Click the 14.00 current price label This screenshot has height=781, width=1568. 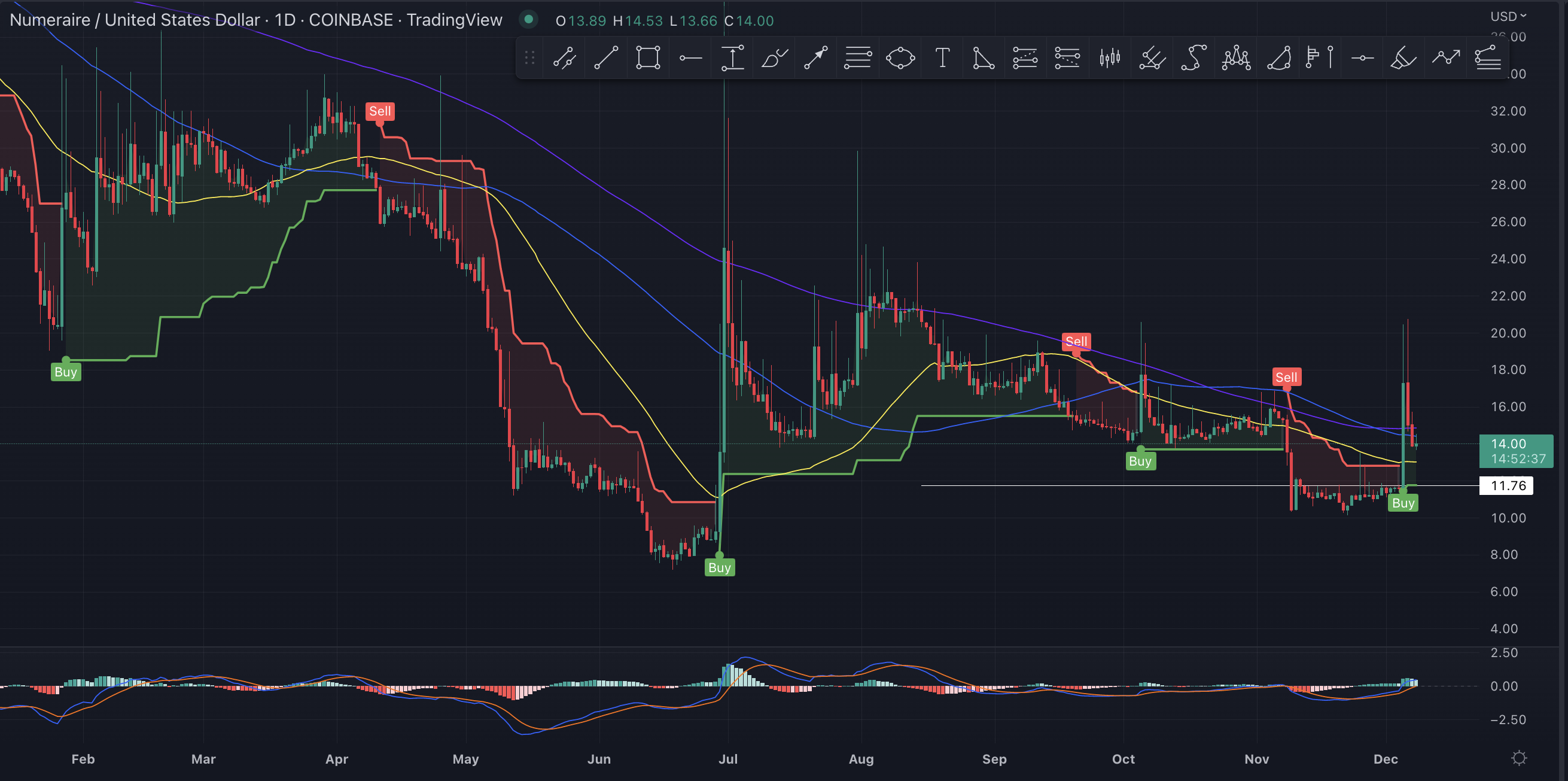pos(1515,451)
